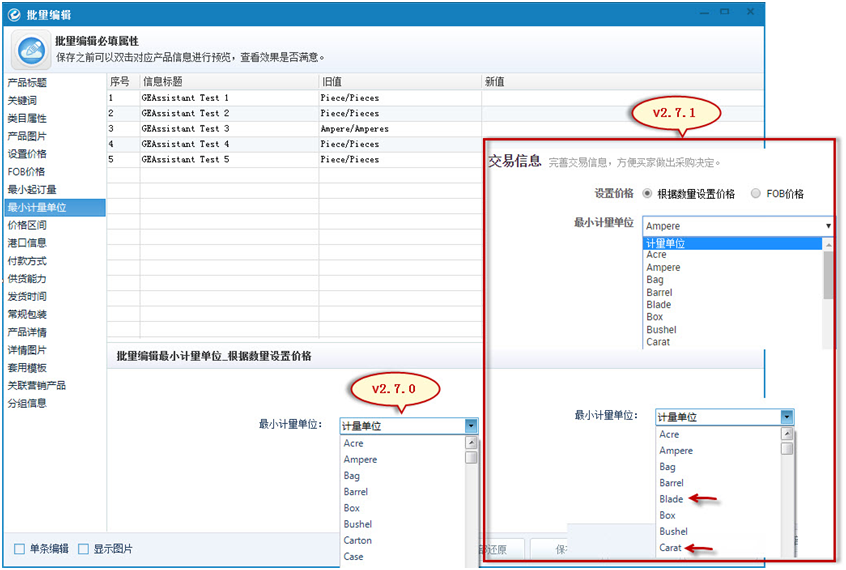Click the app logo in the title bar
This screenshot has width=846, height=570.
(x=14, y=14)
